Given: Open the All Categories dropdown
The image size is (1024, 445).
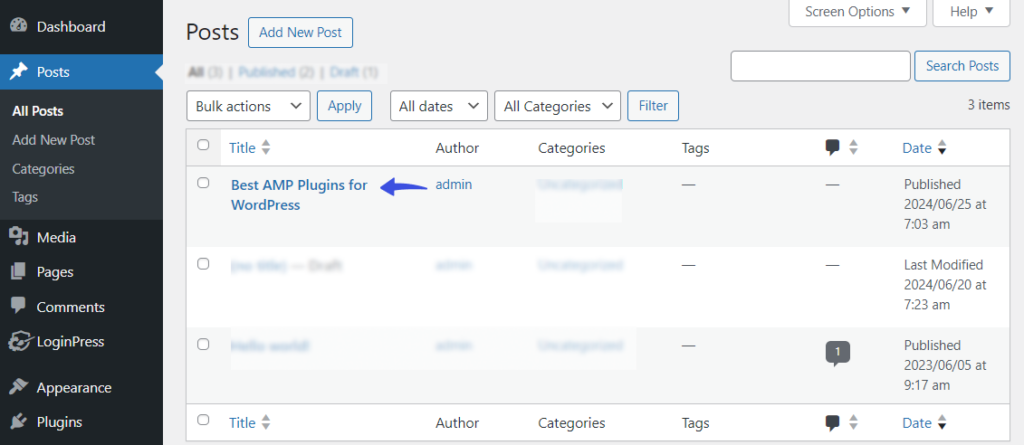Looking at the screenshot, I should point(558,106).
